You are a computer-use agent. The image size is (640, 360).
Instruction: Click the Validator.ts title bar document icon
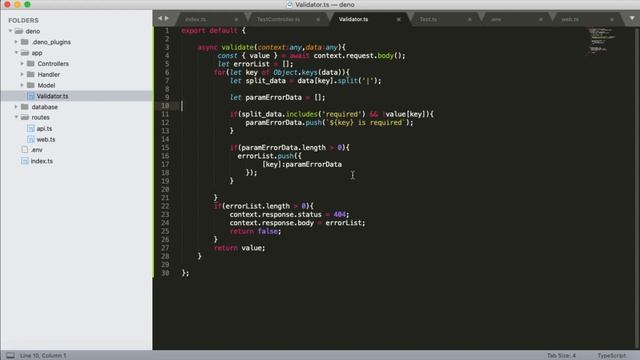pos(289,4)
